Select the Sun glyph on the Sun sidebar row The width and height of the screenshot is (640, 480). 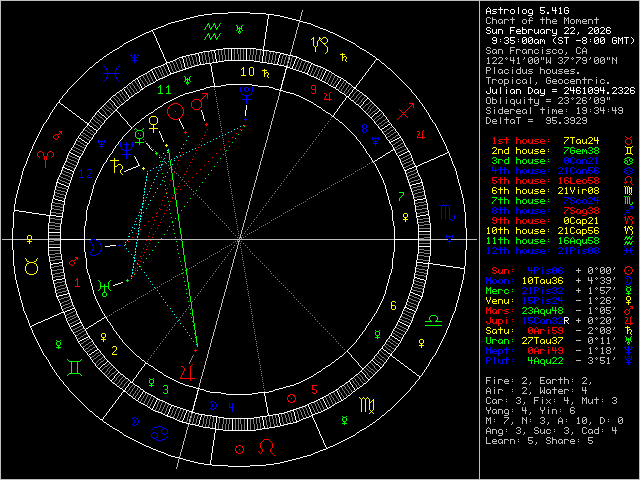coord(629,271)
